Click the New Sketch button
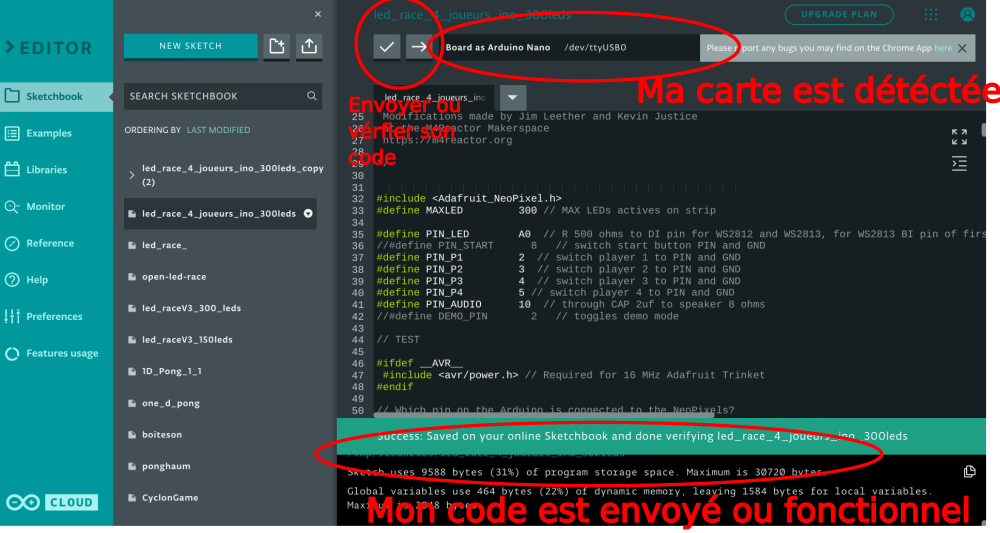 point(191,46)
